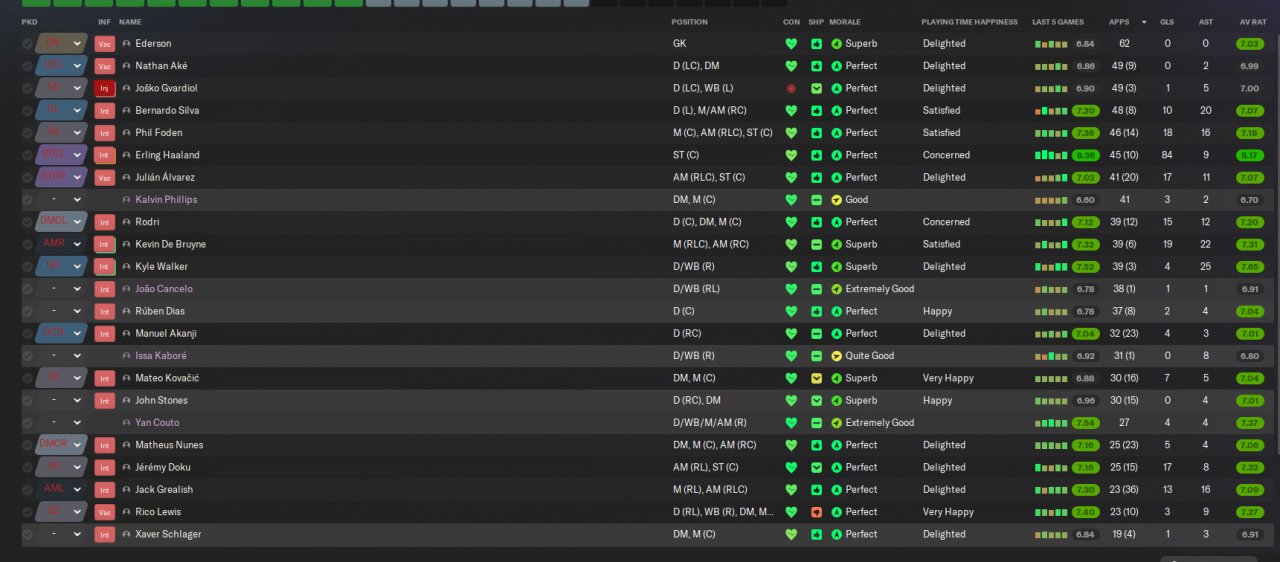Click Ederson's morale icon
The width and height of the screenshot is (1280, 562).
tap(836, 44)
